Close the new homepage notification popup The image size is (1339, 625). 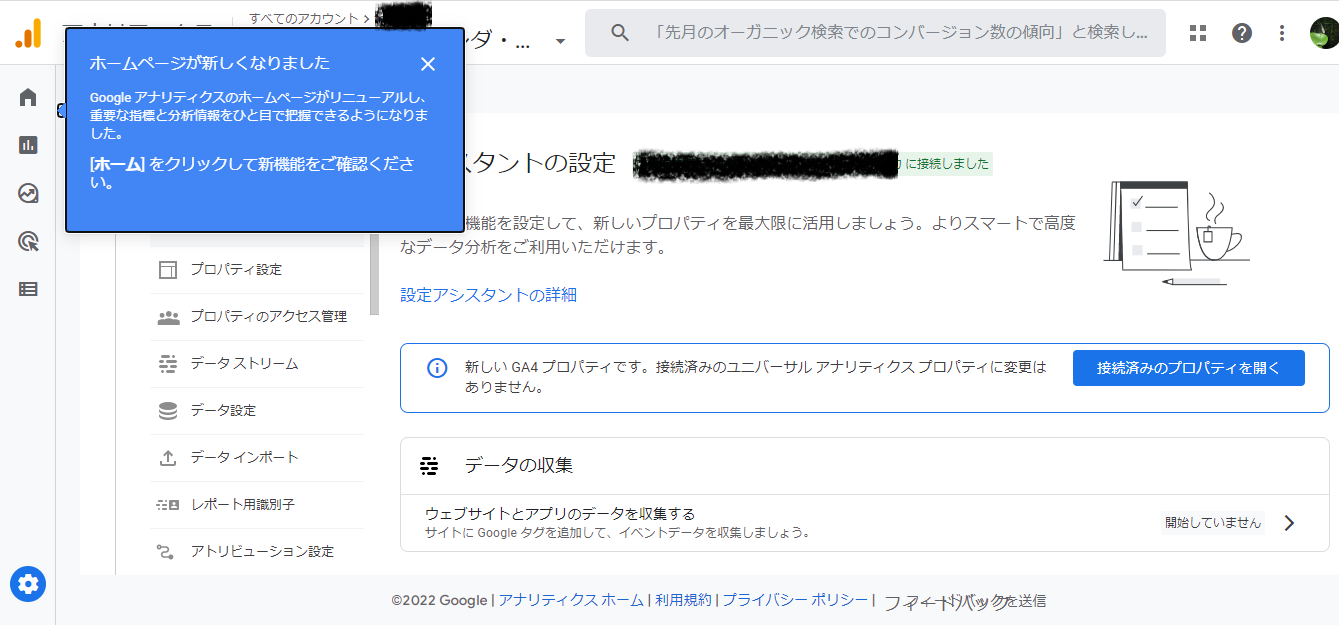[428, 64]
